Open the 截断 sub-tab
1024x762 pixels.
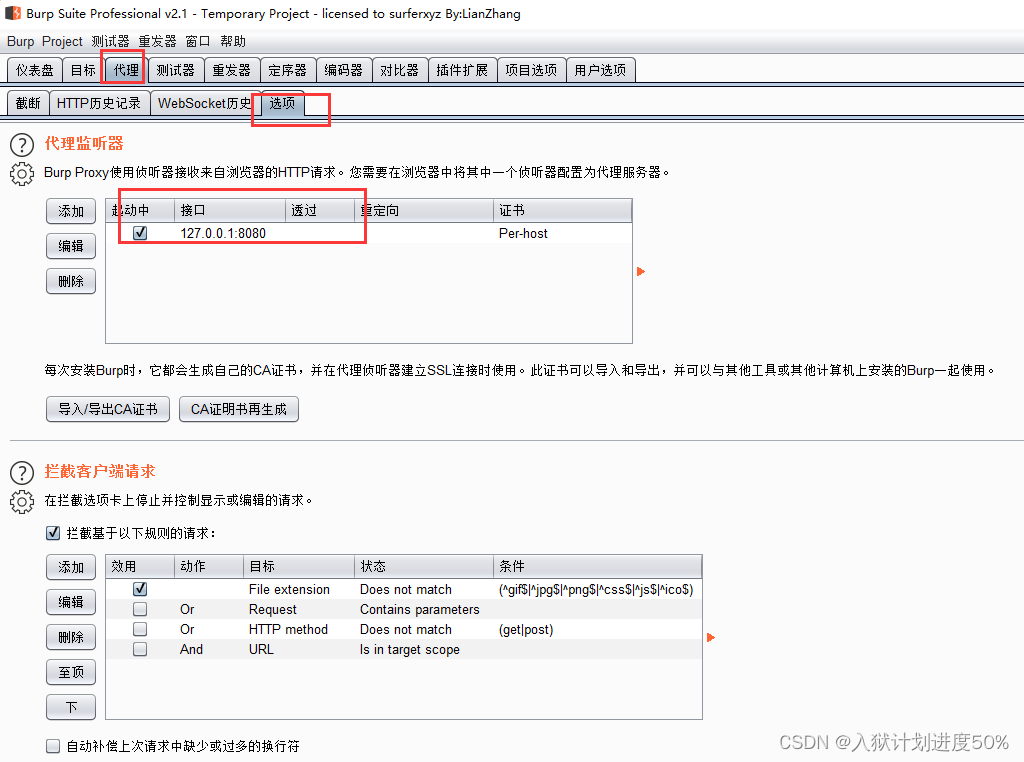pos(28,103)
